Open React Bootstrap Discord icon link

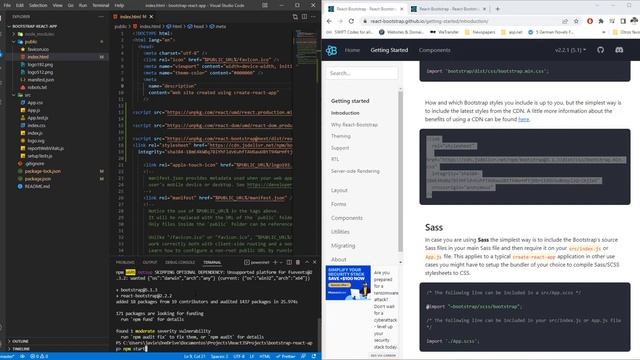click(619, 50)
